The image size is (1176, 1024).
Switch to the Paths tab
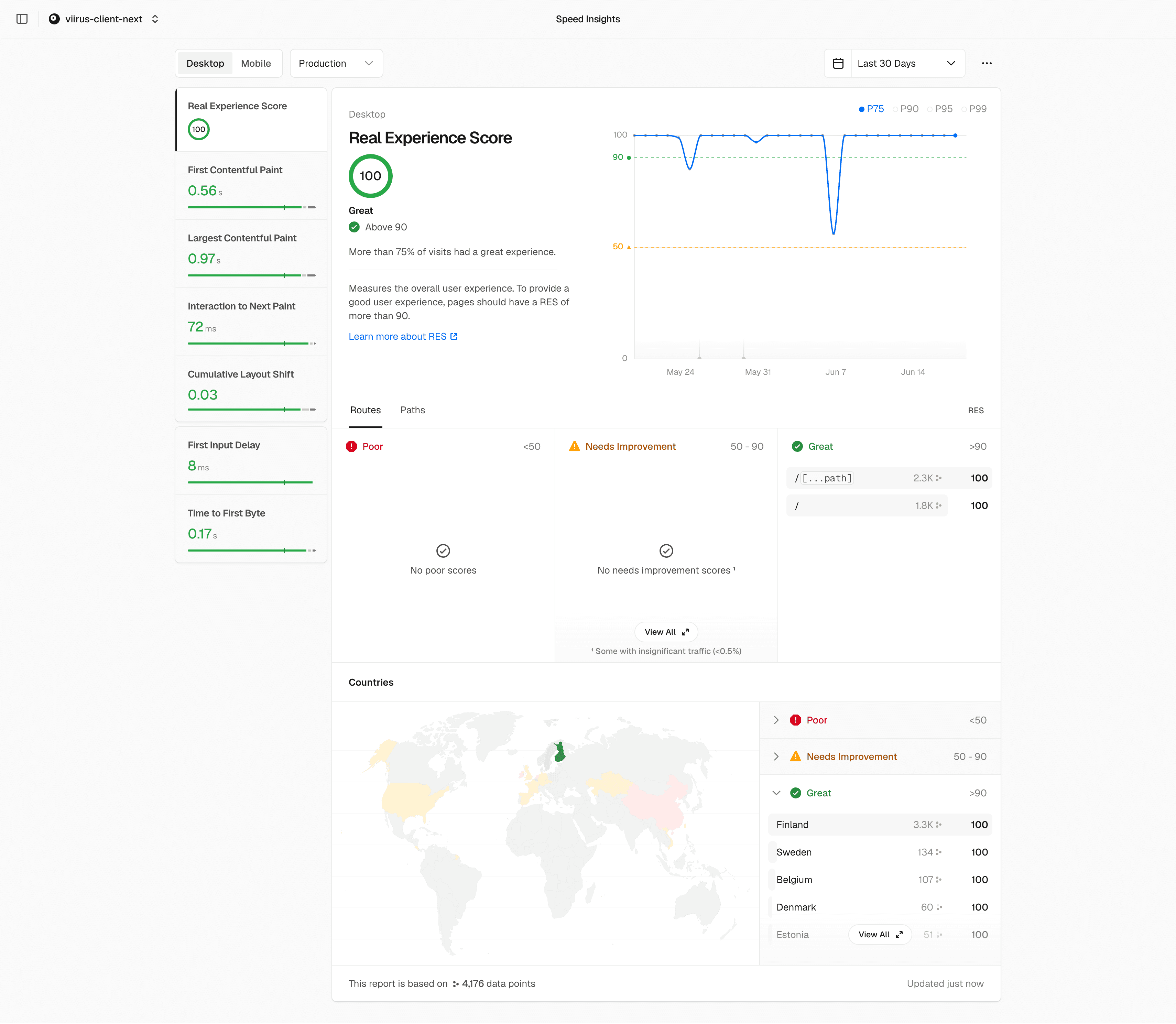pyautogui.click(x=413, y=410)
